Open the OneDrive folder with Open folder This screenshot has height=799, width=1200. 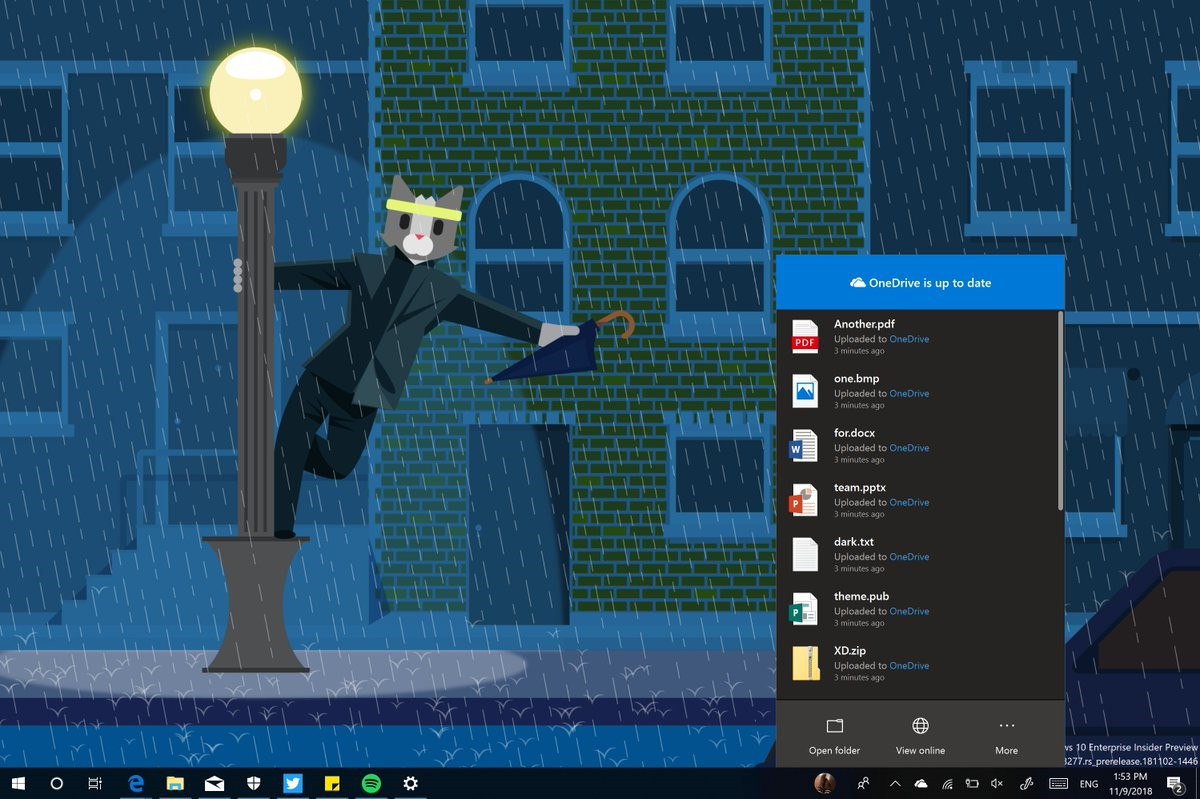click(x=835, y=735)
